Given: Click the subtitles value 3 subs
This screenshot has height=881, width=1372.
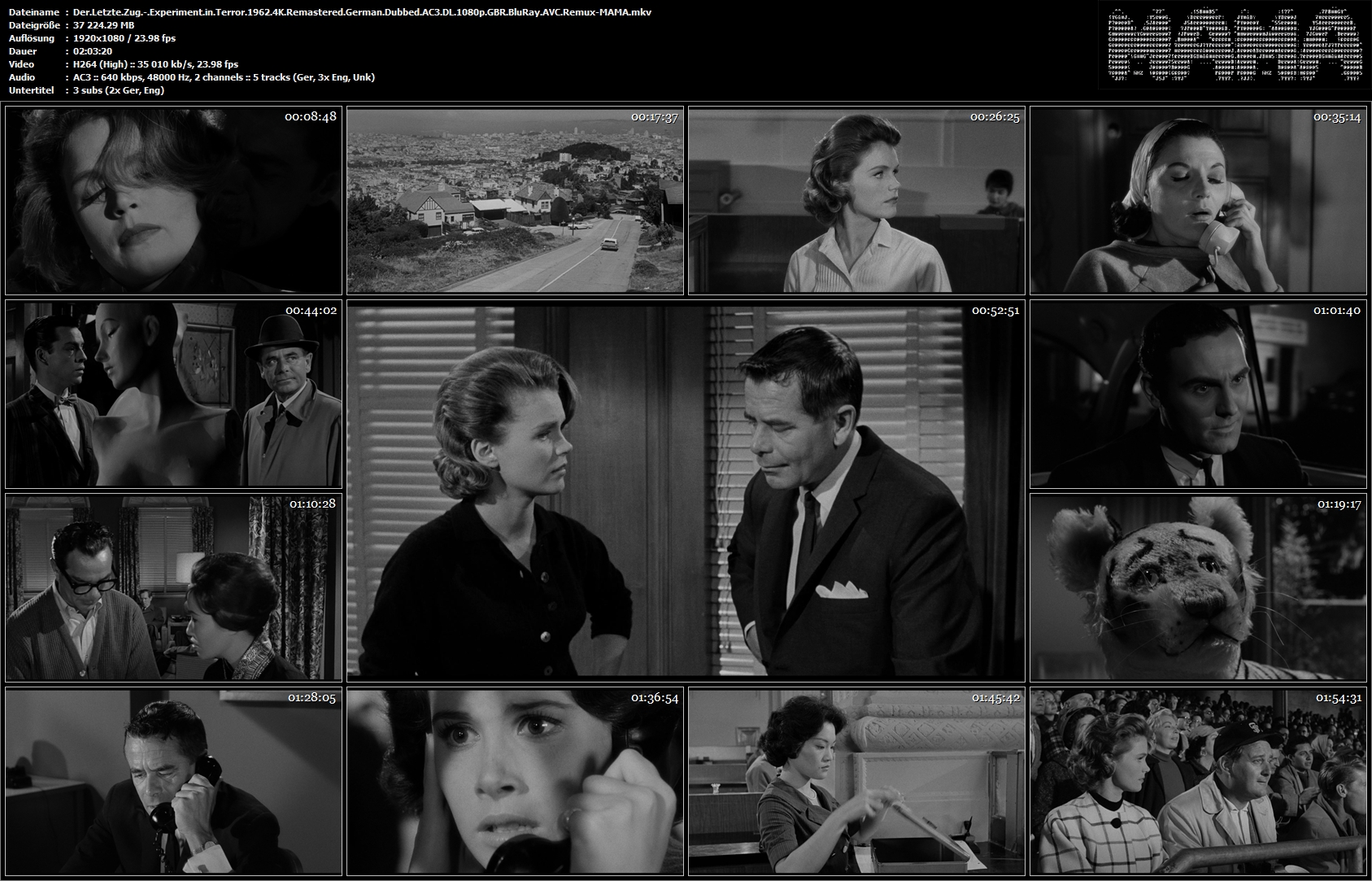Looking at the screenshot, I should pyautogui.click(x=118, y=90).
